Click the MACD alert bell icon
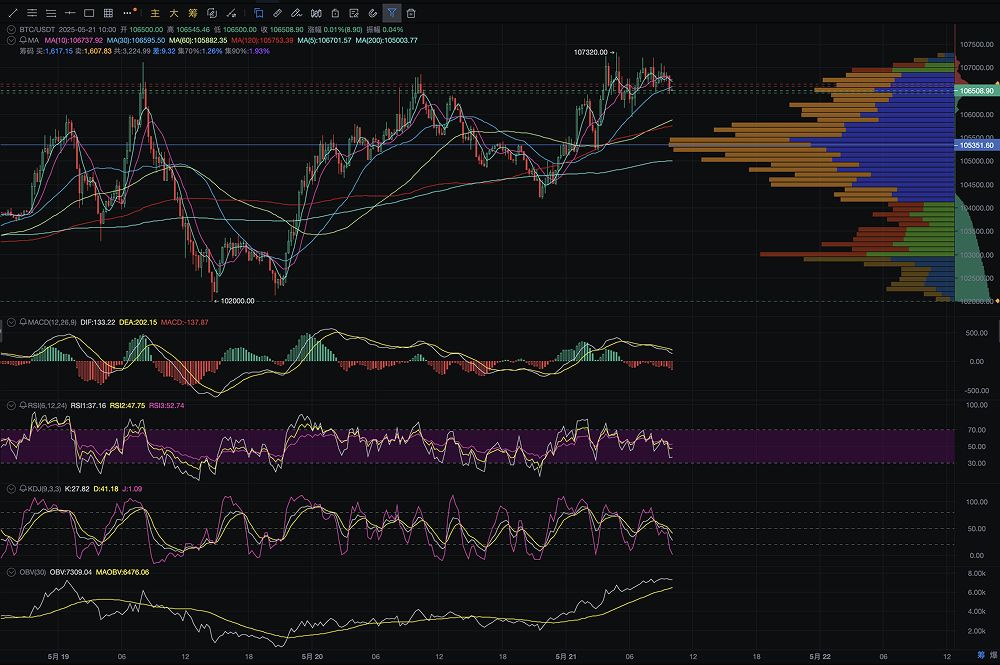Viewport: 1000px width, 665px height. click(x=23, y=323)
